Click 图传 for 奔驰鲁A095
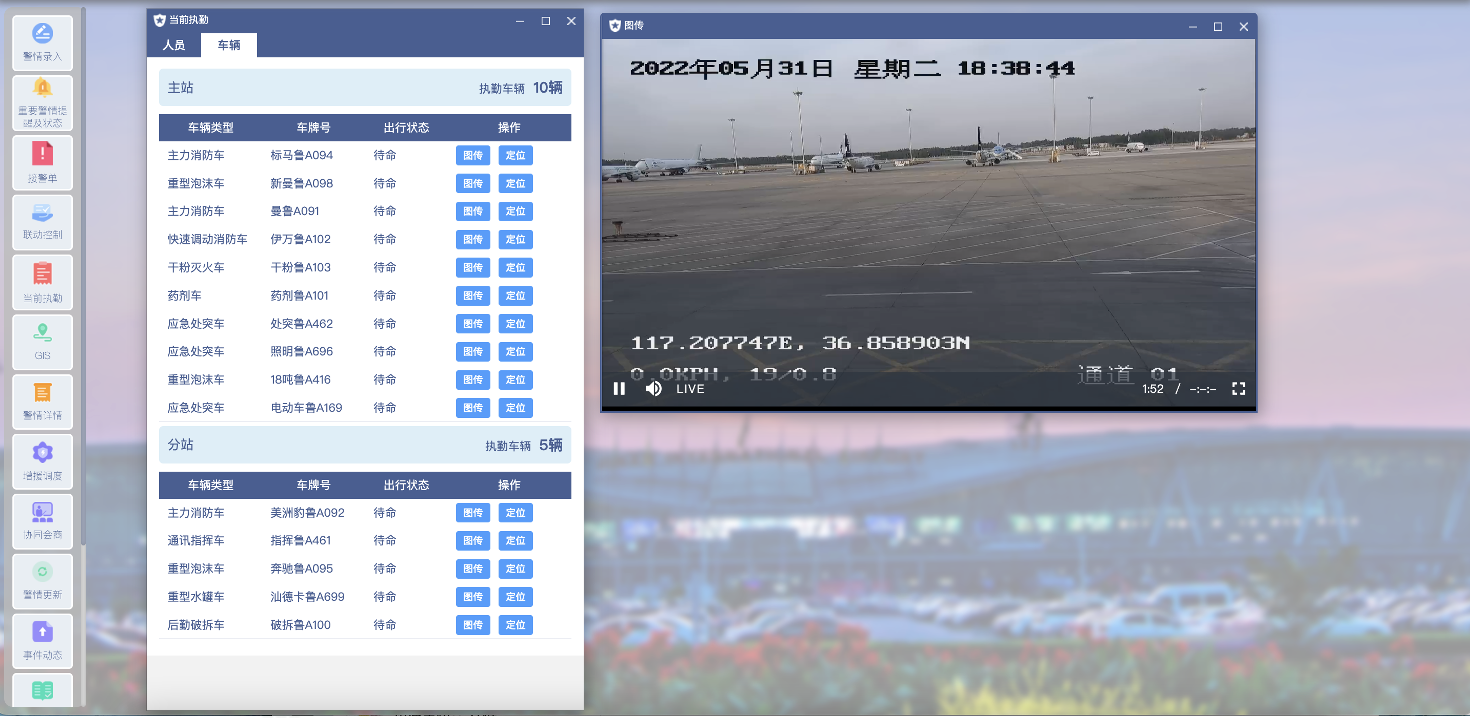 pyautogui.click(x=473, y=569)
